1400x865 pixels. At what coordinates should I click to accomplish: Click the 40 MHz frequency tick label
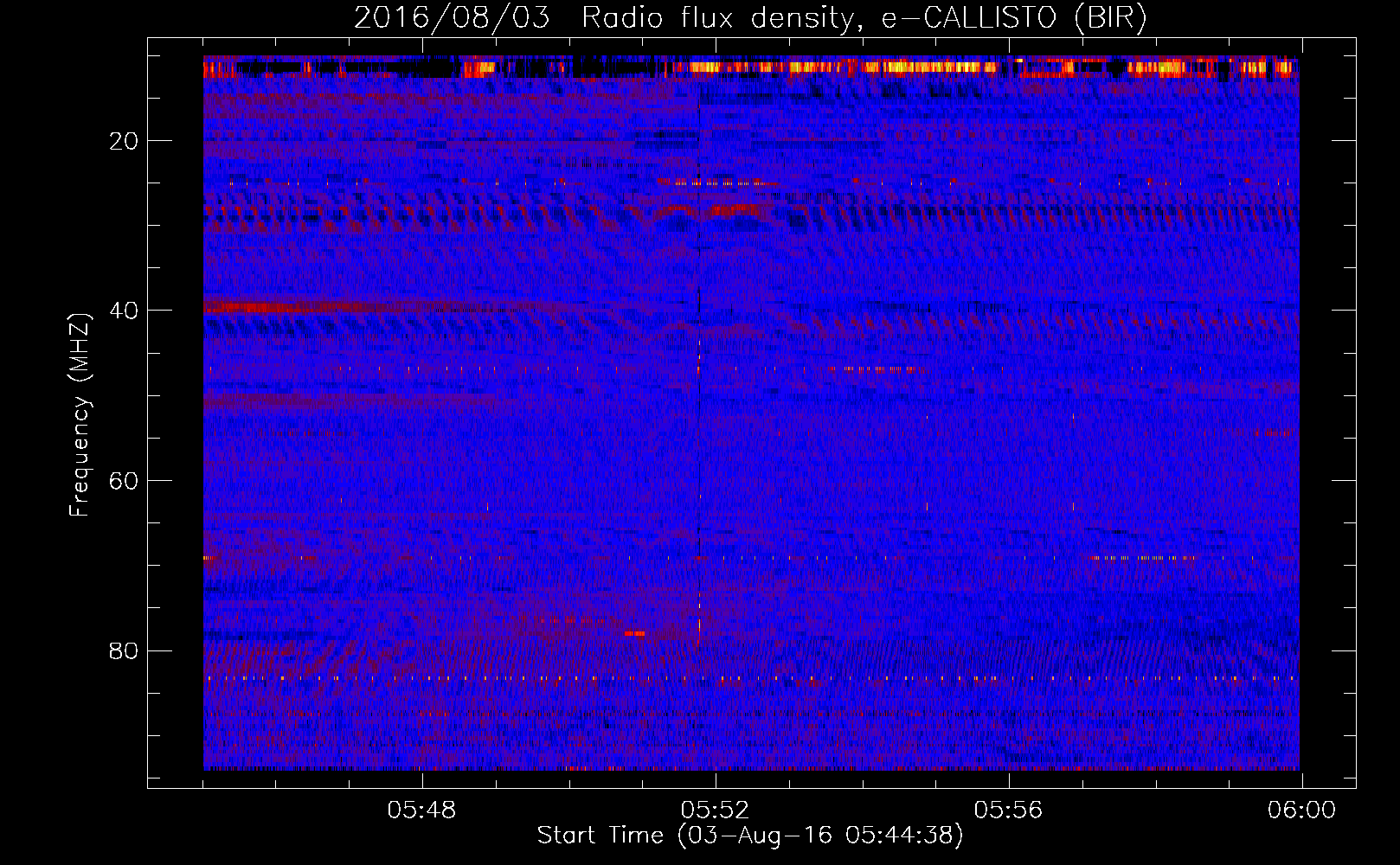[x=125, y=311]
